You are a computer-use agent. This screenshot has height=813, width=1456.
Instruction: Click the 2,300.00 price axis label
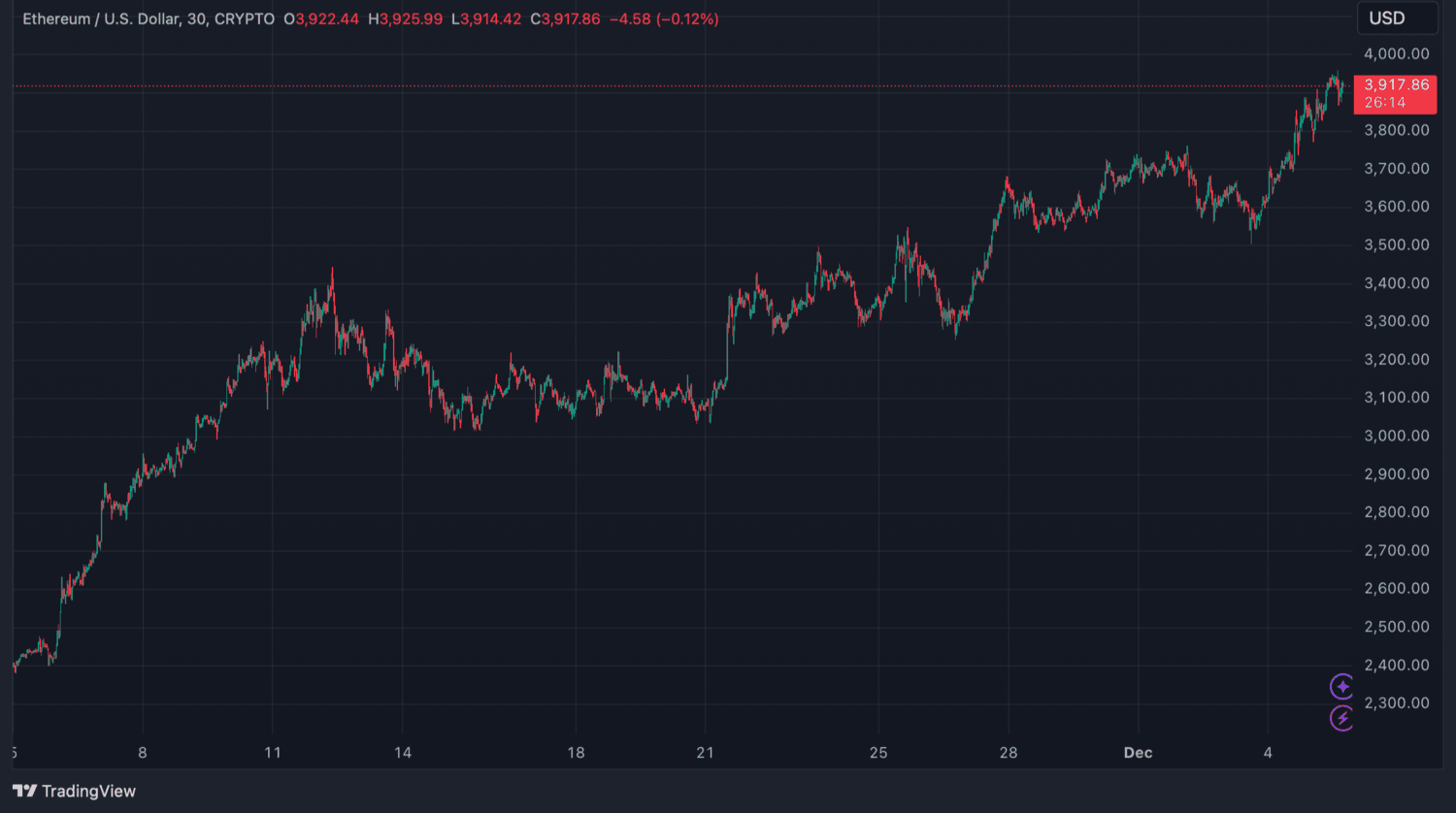(x=1396, y=703)
